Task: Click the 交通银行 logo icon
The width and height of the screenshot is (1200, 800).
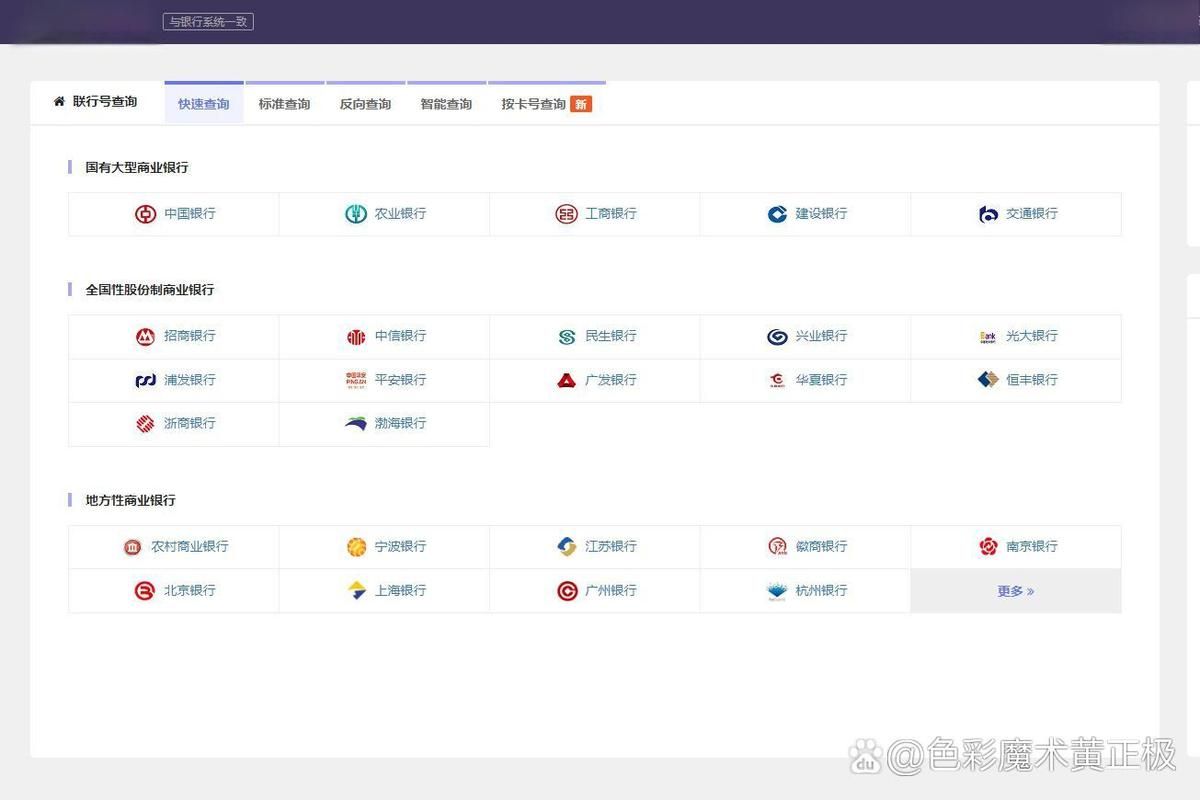Action: tap(988, 214)
